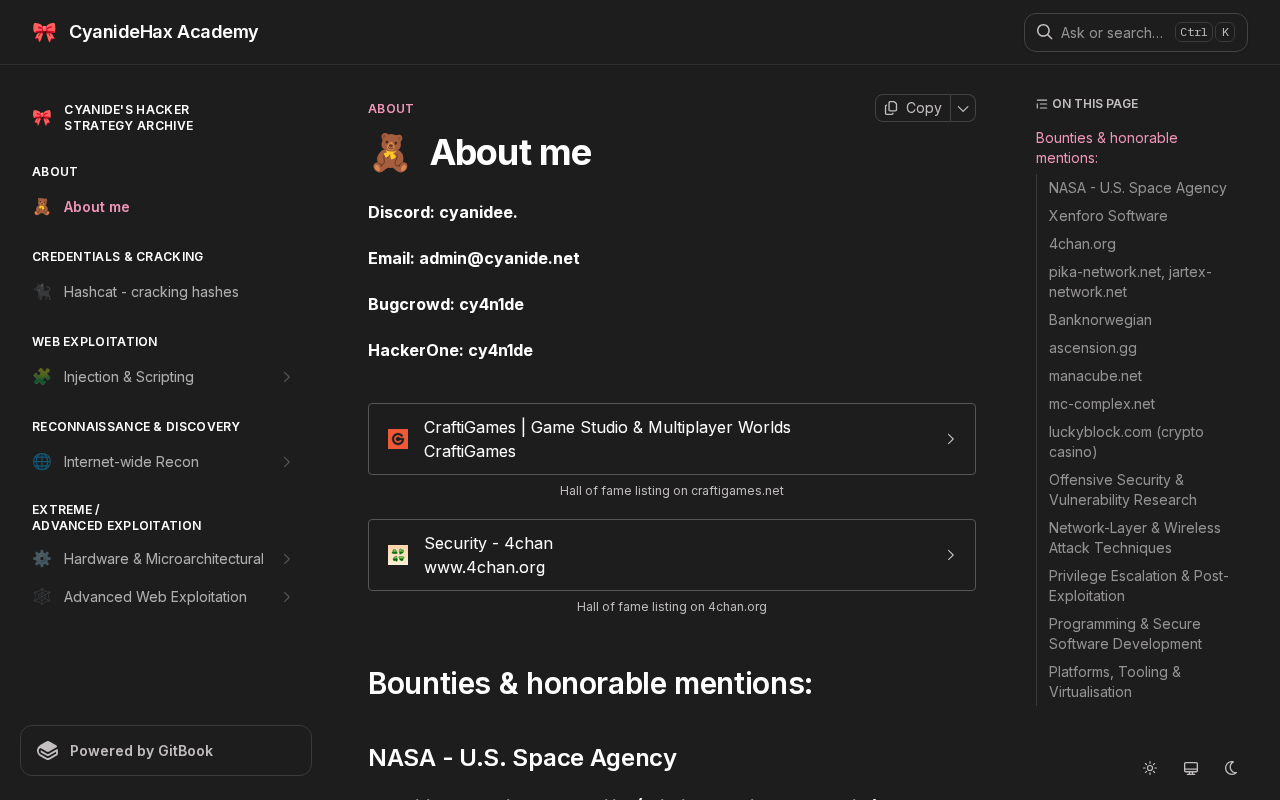Click the Ask or search field

click(x=1136, y=32)
